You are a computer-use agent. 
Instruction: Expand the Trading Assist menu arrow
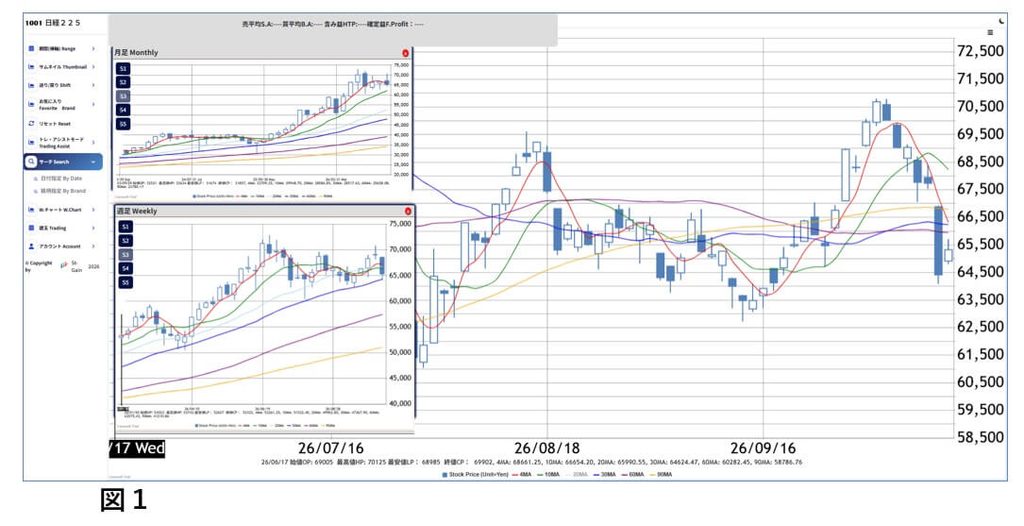[93, 142]
